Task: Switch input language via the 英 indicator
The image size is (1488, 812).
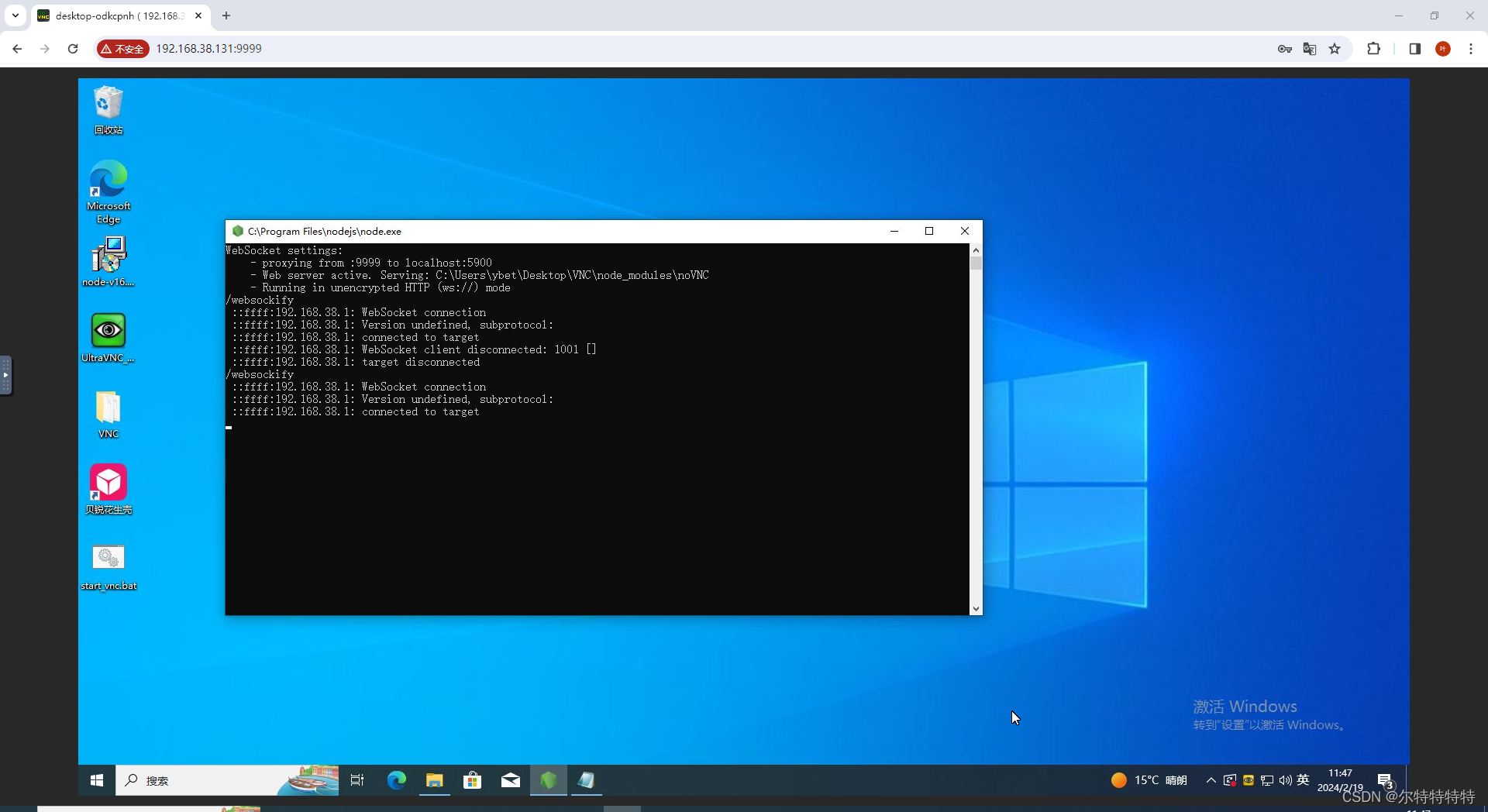Action: pos(1304,780)
